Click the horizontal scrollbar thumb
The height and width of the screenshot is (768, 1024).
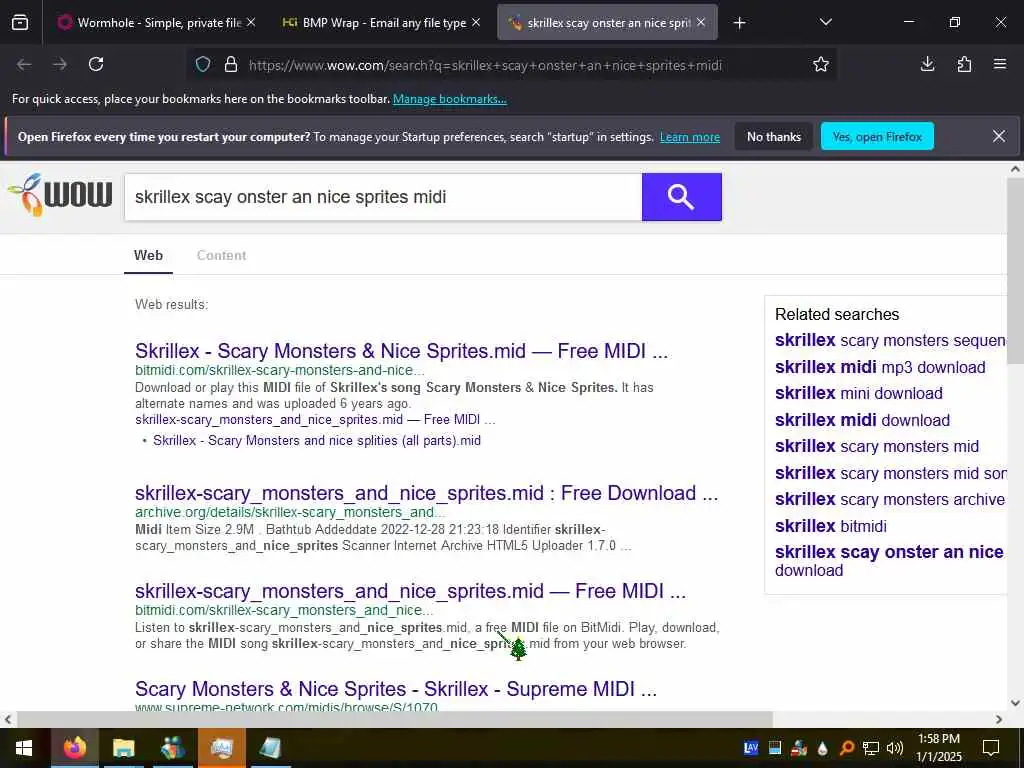pos(394,719)
